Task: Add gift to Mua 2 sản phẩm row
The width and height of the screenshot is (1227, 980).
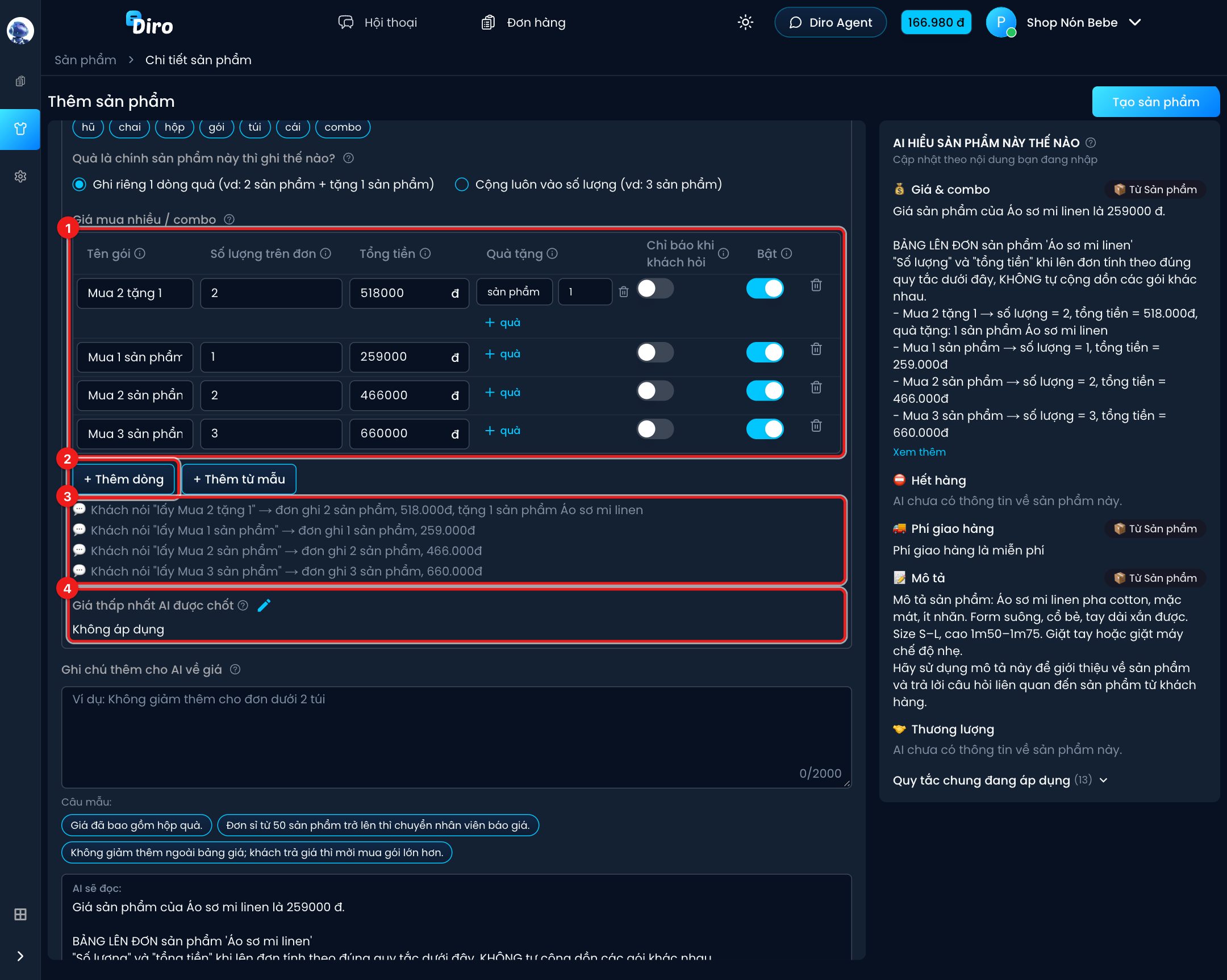Action: click(x=503, y=392)
